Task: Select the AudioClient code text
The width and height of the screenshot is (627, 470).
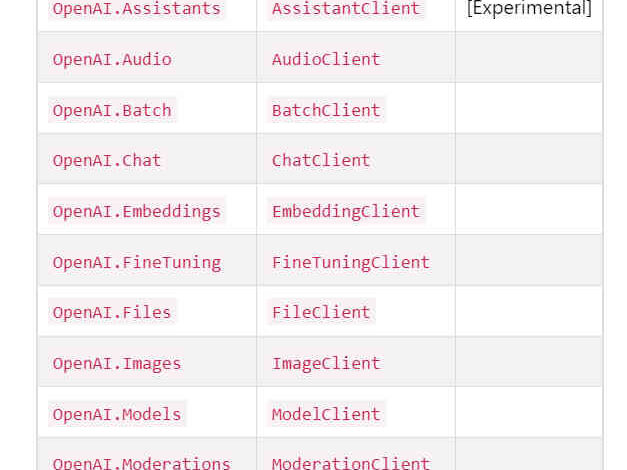Action: (x=326, y=60)
